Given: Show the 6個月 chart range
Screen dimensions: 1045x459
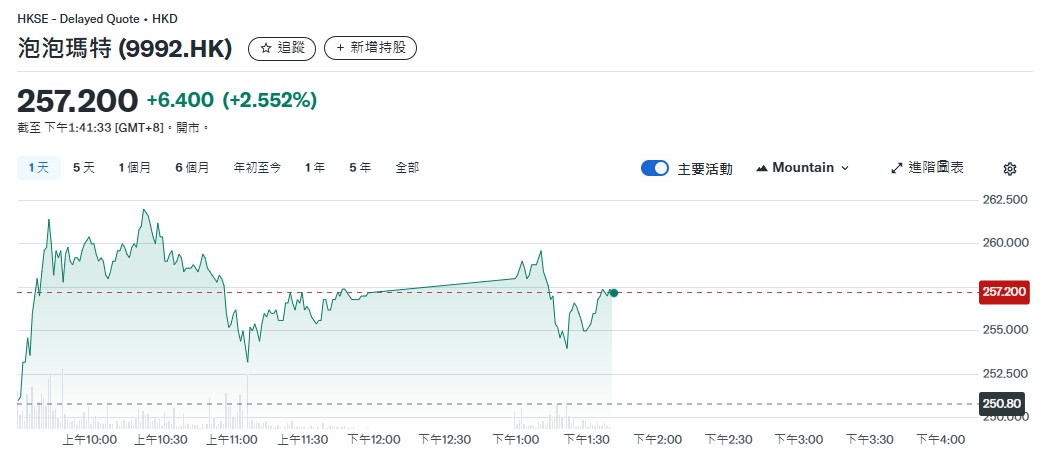Looking at the screenshot, I should [192, 168].
